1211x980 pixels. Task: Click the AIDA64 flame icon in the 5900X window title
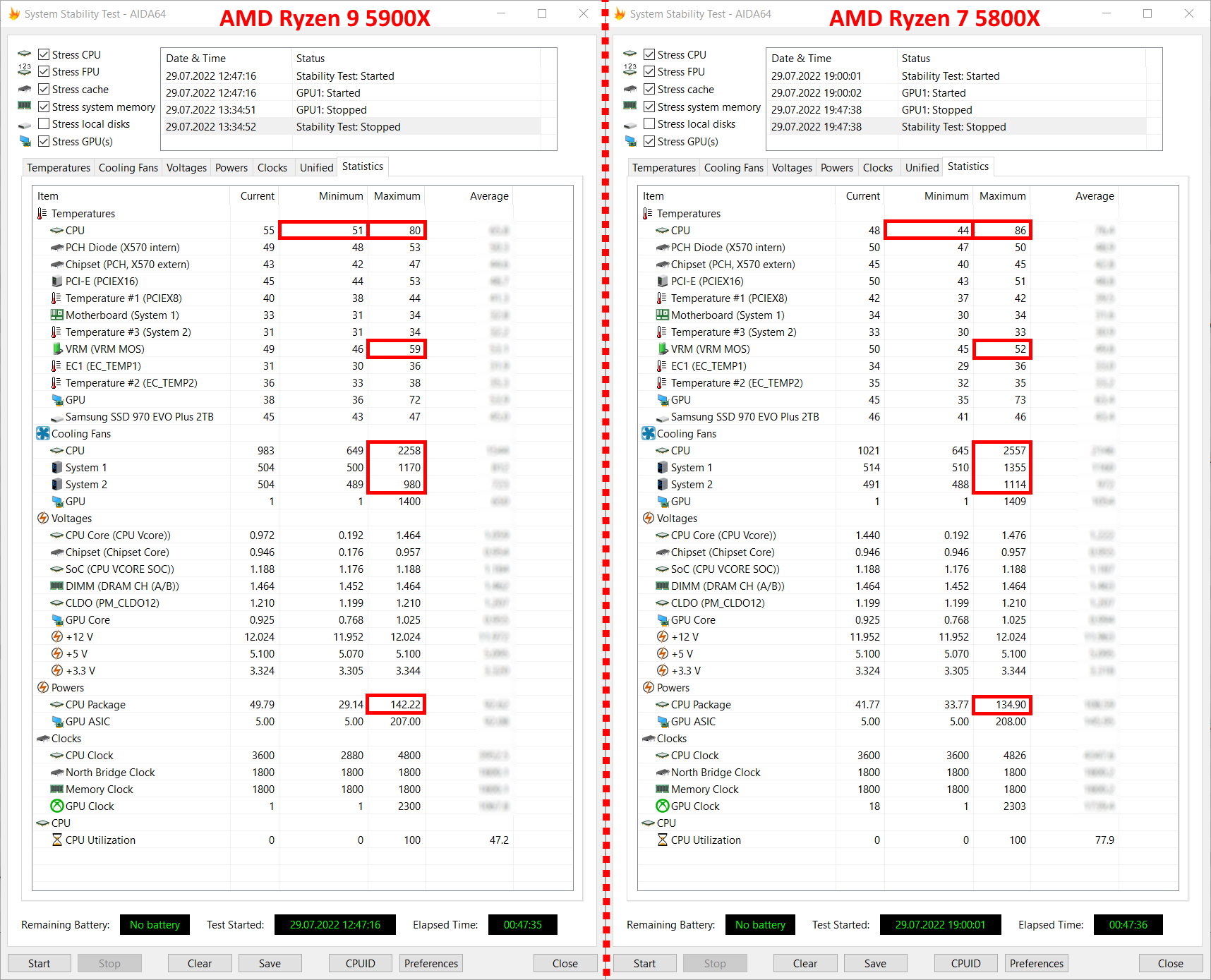(14, 13)
